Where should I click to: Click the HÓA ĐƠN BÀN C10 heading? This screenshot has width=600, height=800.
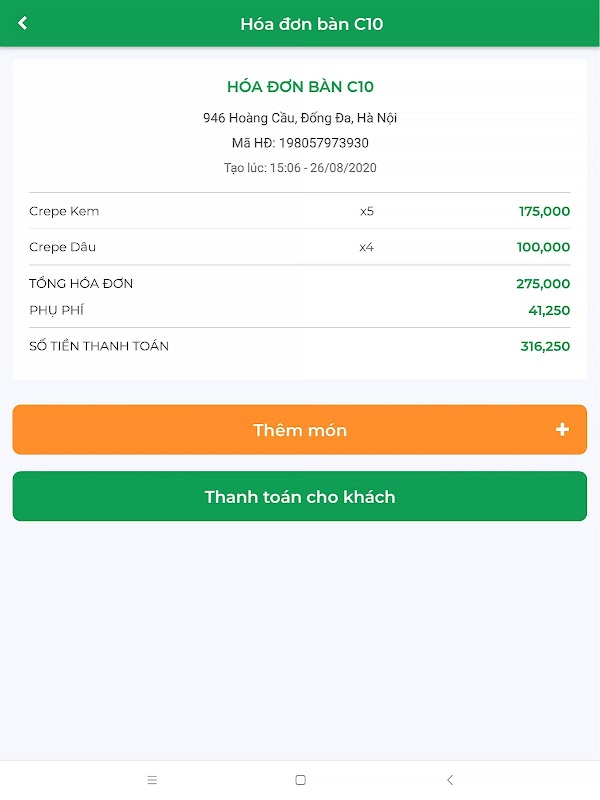point(300,87)
